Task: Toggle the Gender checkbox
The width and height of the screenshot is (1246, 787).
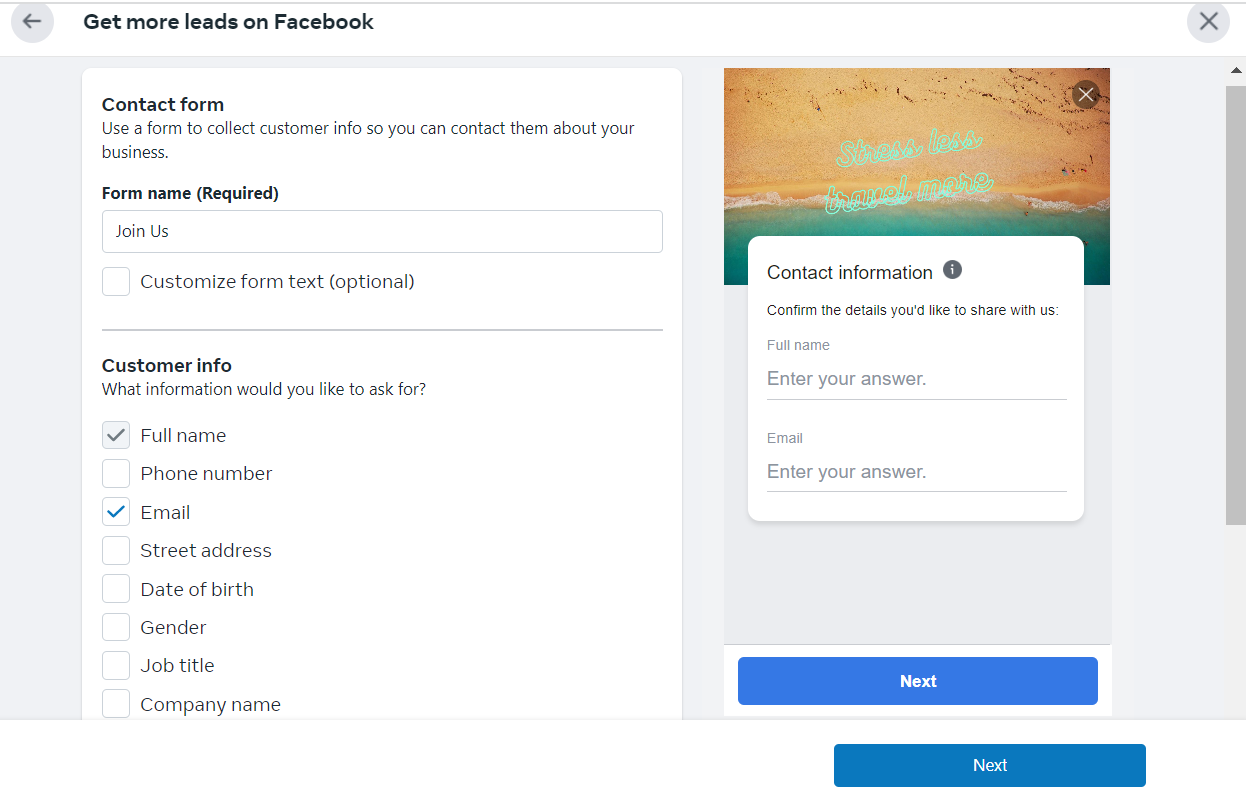Action: coord(116,627)
